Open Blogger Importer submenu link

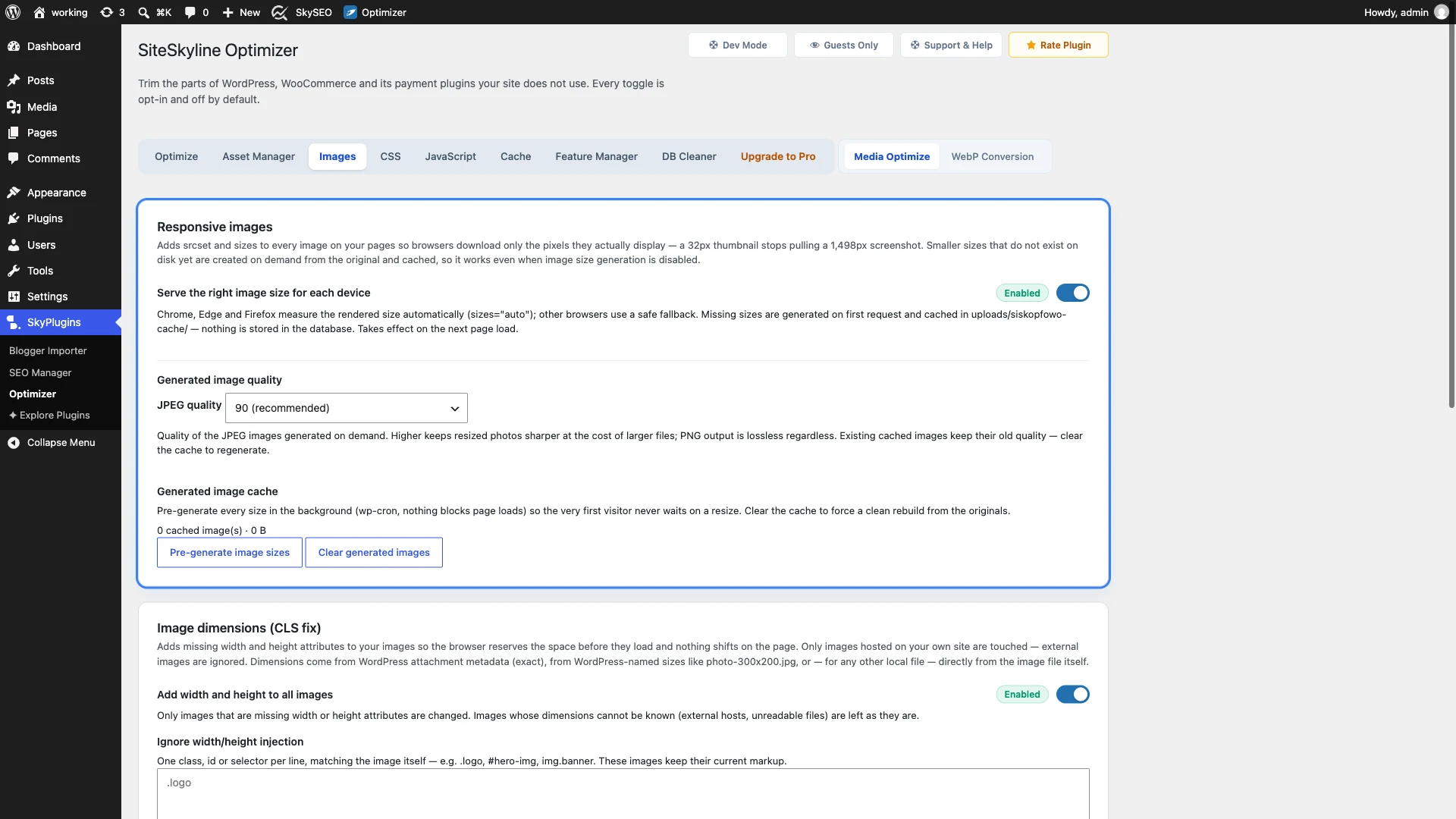point(48,350)
